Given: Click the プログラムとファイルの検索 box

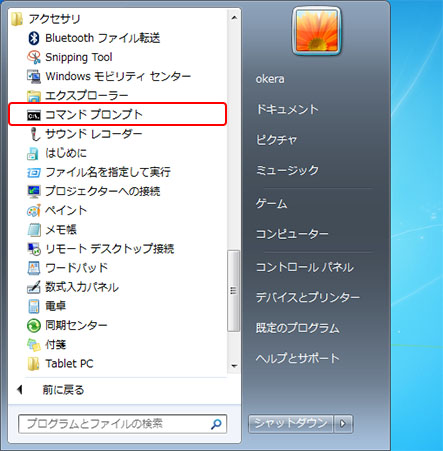Looking at the screenshot, I should (122, 424).
